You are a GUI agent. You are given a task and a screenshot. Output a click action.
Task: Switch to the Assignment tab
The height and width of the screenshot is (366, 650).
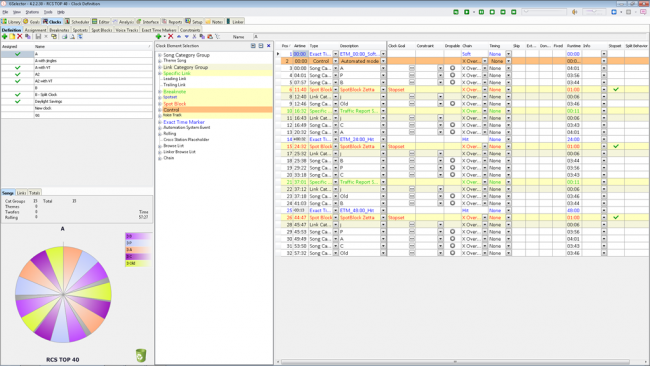(35, 30)
